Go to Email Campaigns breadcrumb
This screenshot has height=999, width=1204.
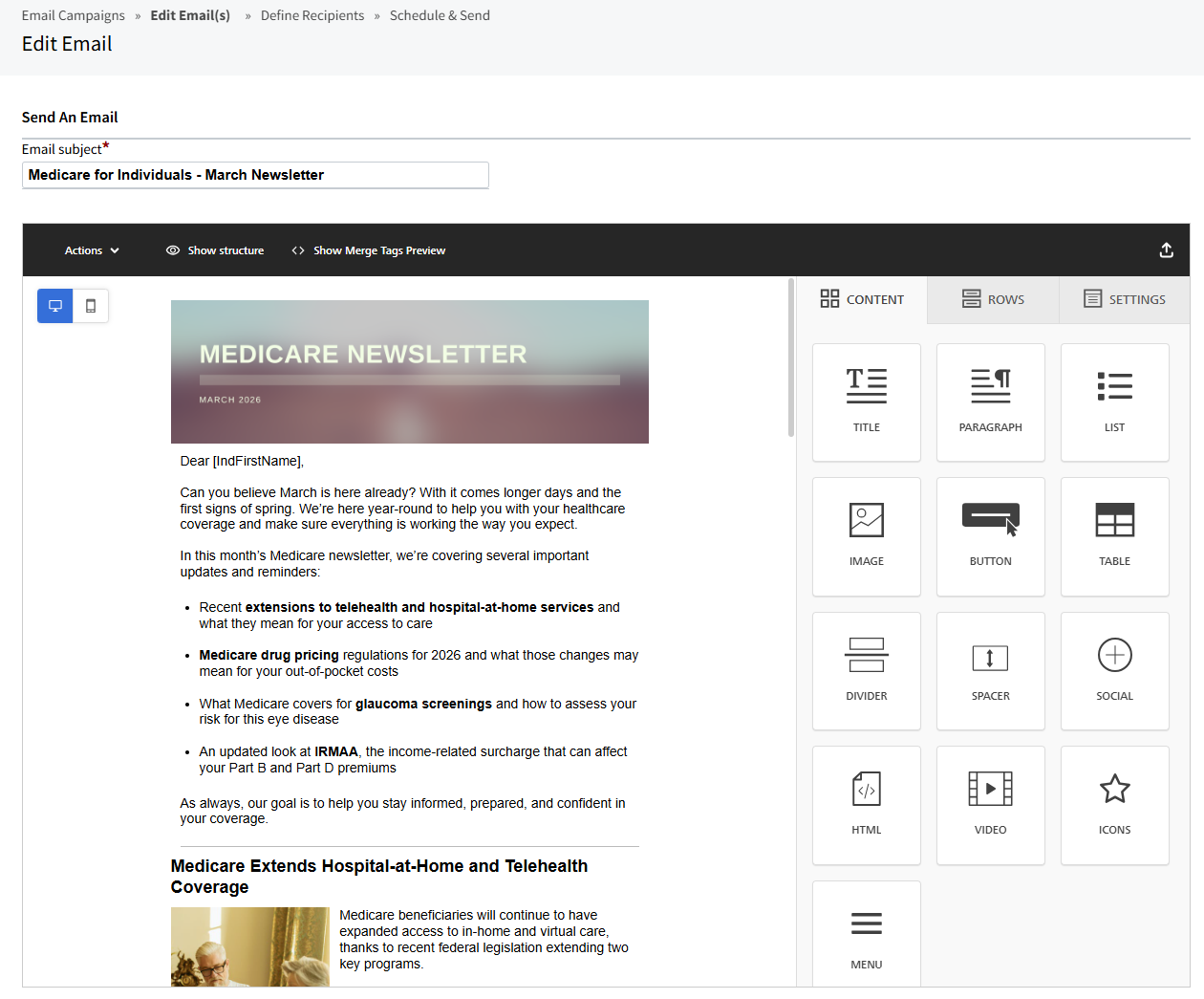tap(74, 15)
